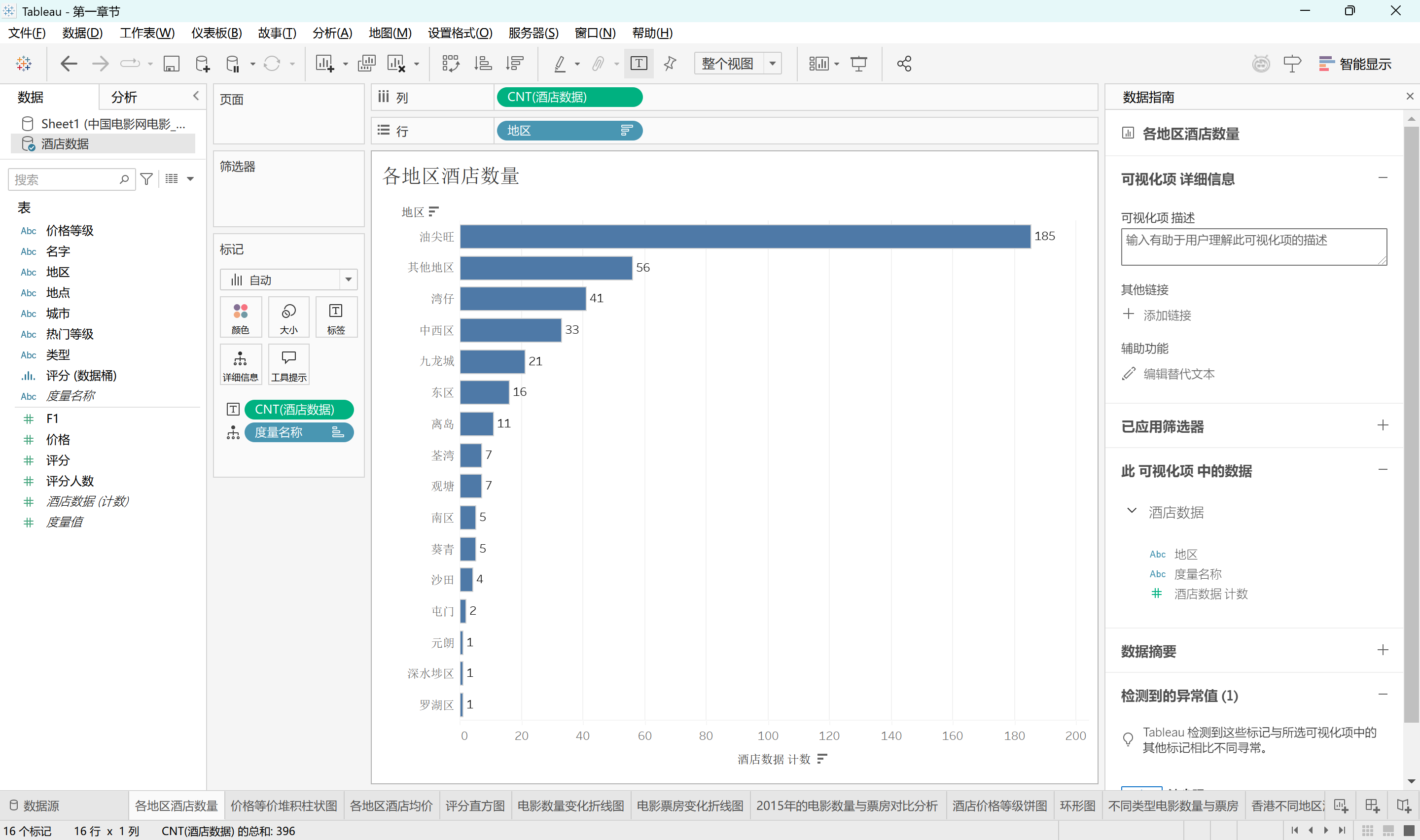Screen dimensions: 1420x840
Task: Open the 分析(A) menu
Action: point(332,33)
